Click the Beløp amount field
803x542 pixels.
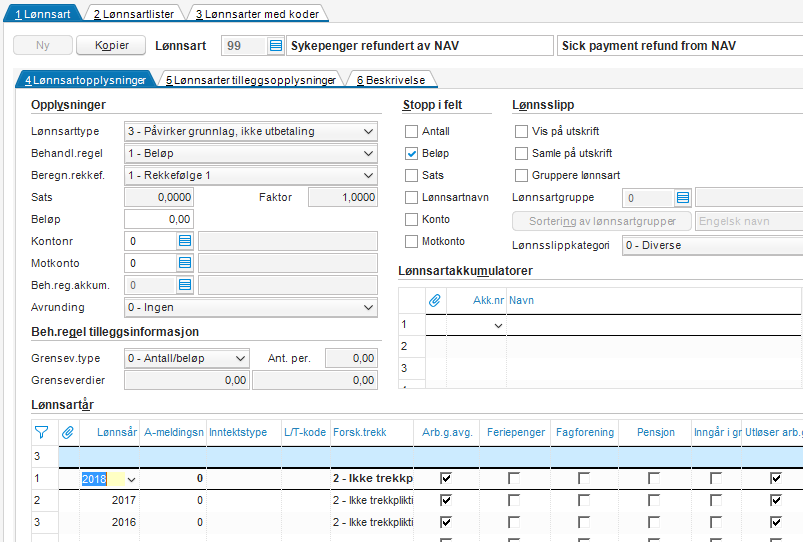click(x=159, y=219)
